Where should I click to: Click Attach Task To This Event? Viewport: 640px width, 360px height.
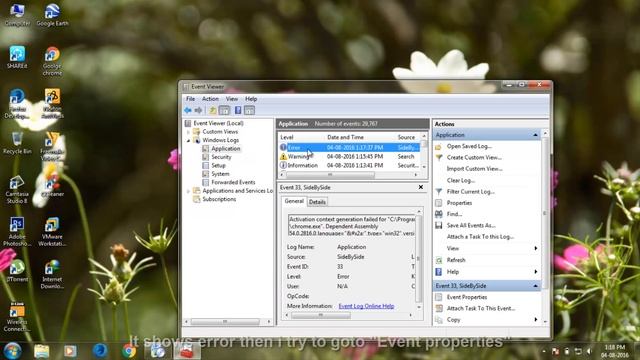coord(481,309)
